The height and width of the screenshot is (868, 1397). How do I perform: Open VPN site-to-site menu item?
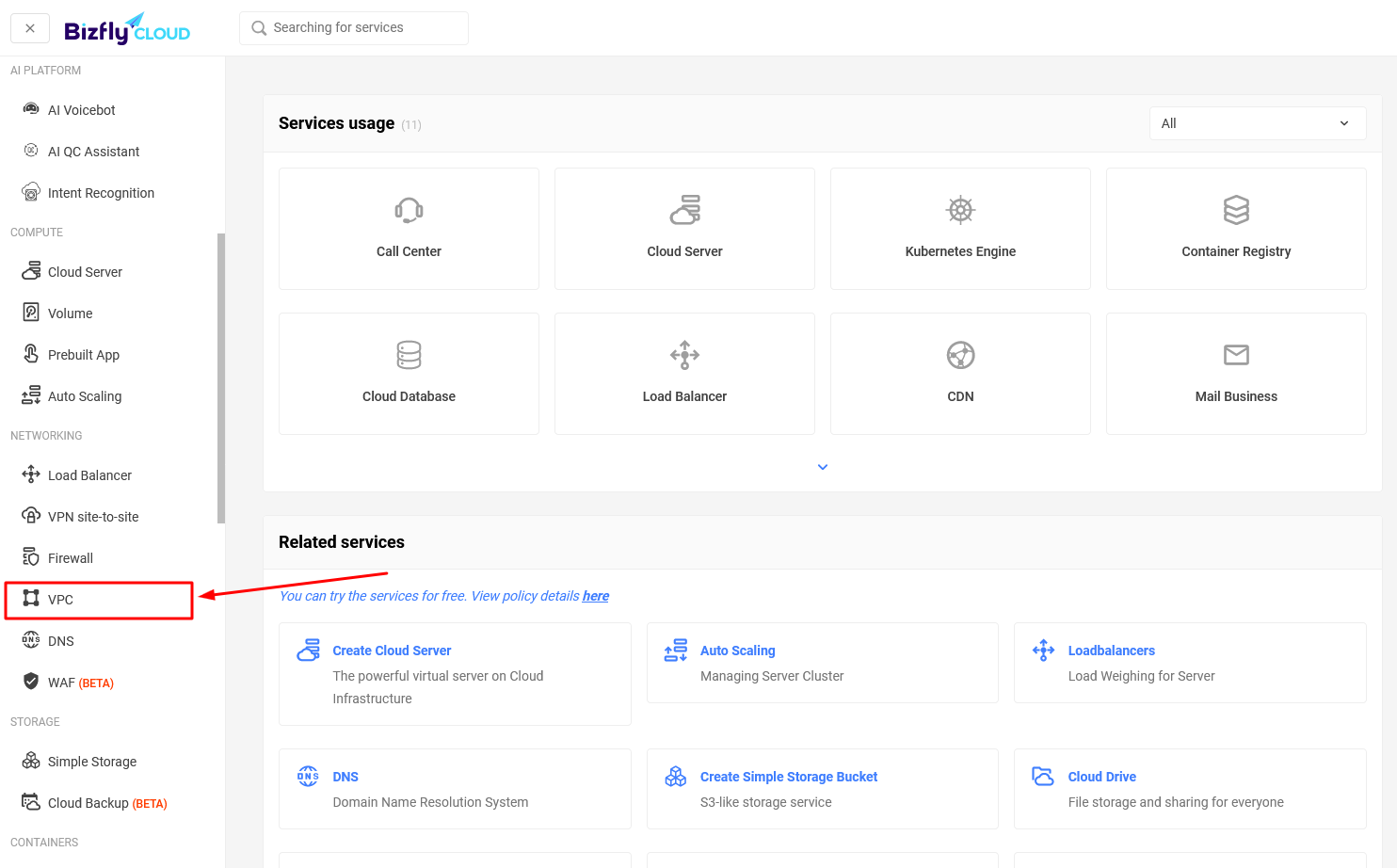(93, 517)
